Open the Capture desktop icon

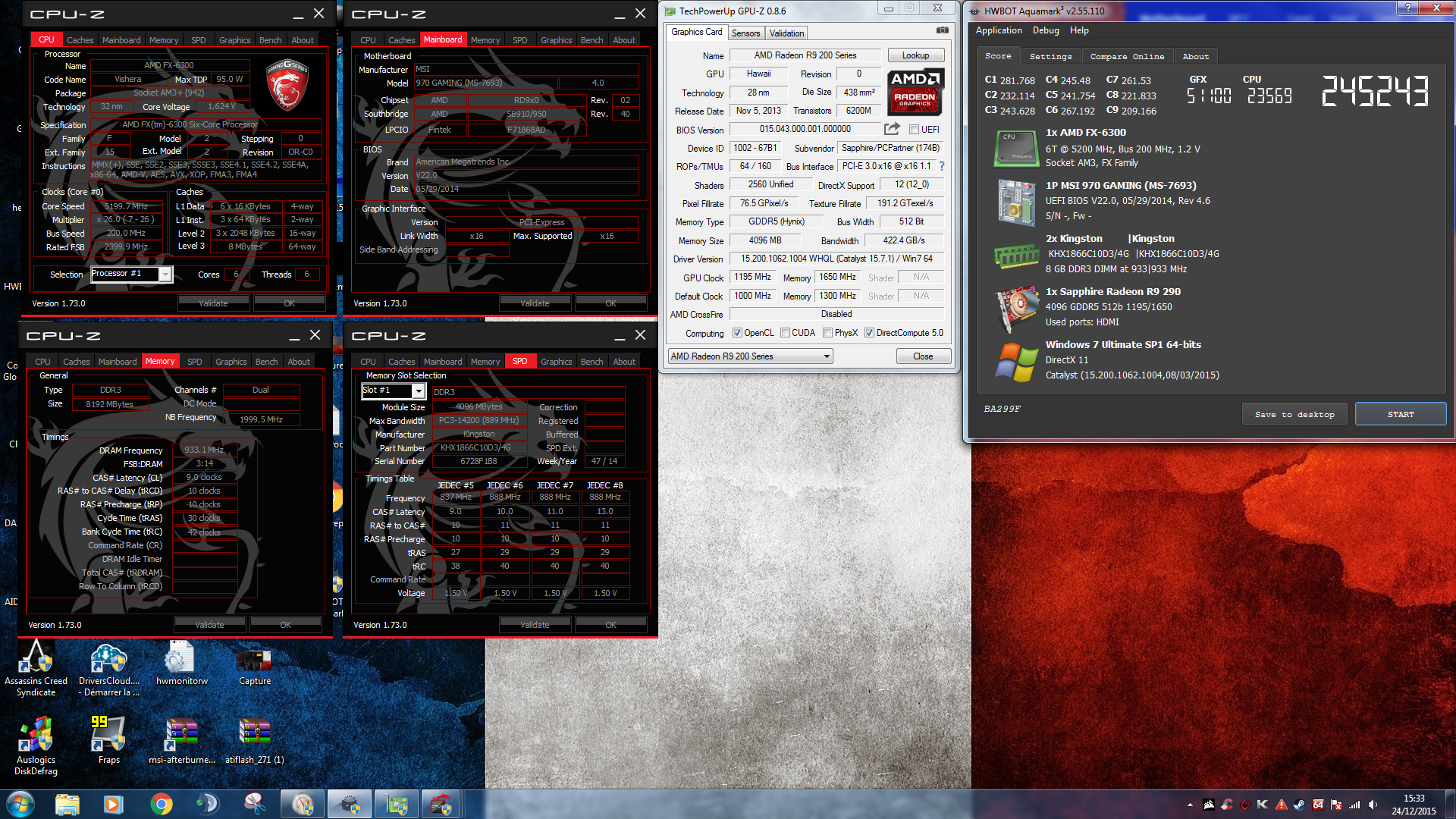click(255, 664)
